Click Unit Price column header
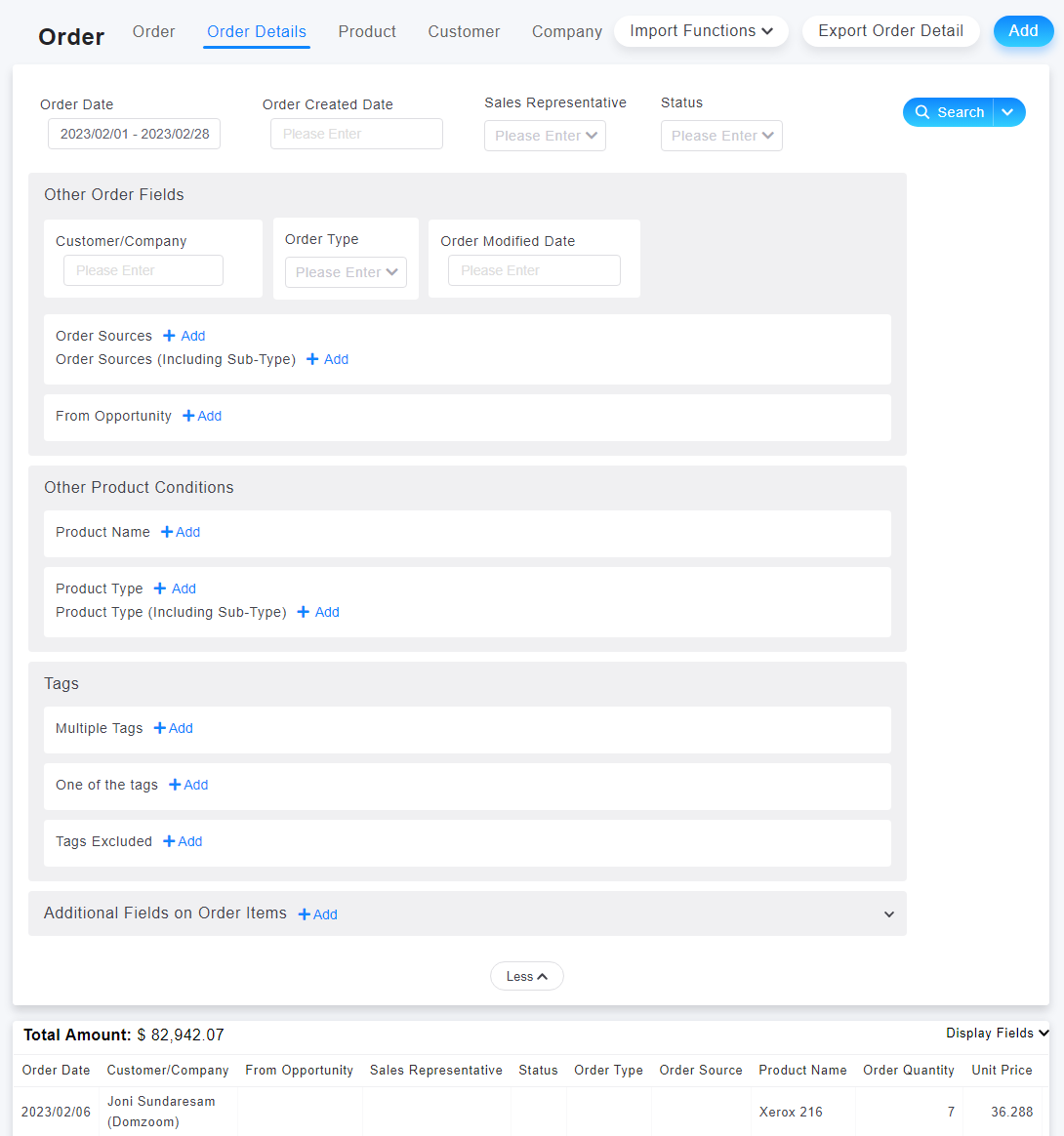 [x=1002, y=1070]
